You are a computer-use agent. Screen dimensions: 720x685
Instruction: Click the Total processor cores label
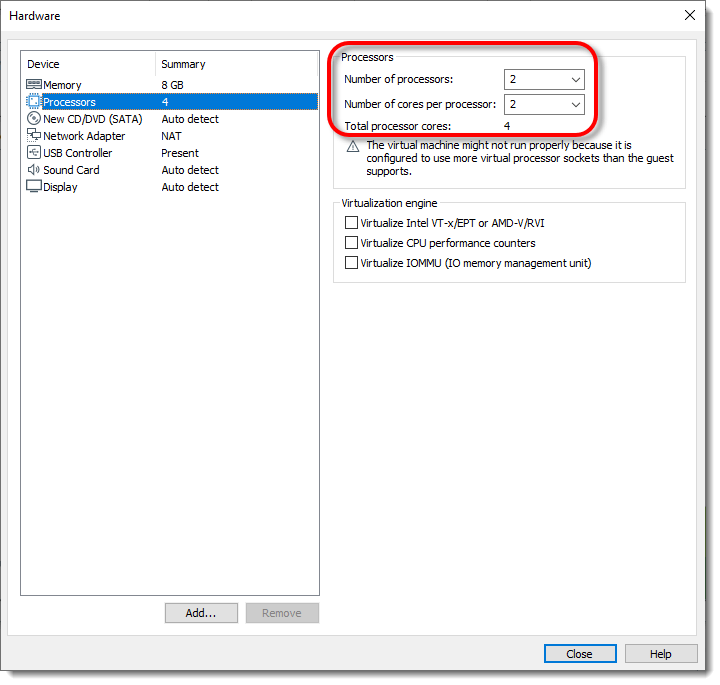click(398, 126)
